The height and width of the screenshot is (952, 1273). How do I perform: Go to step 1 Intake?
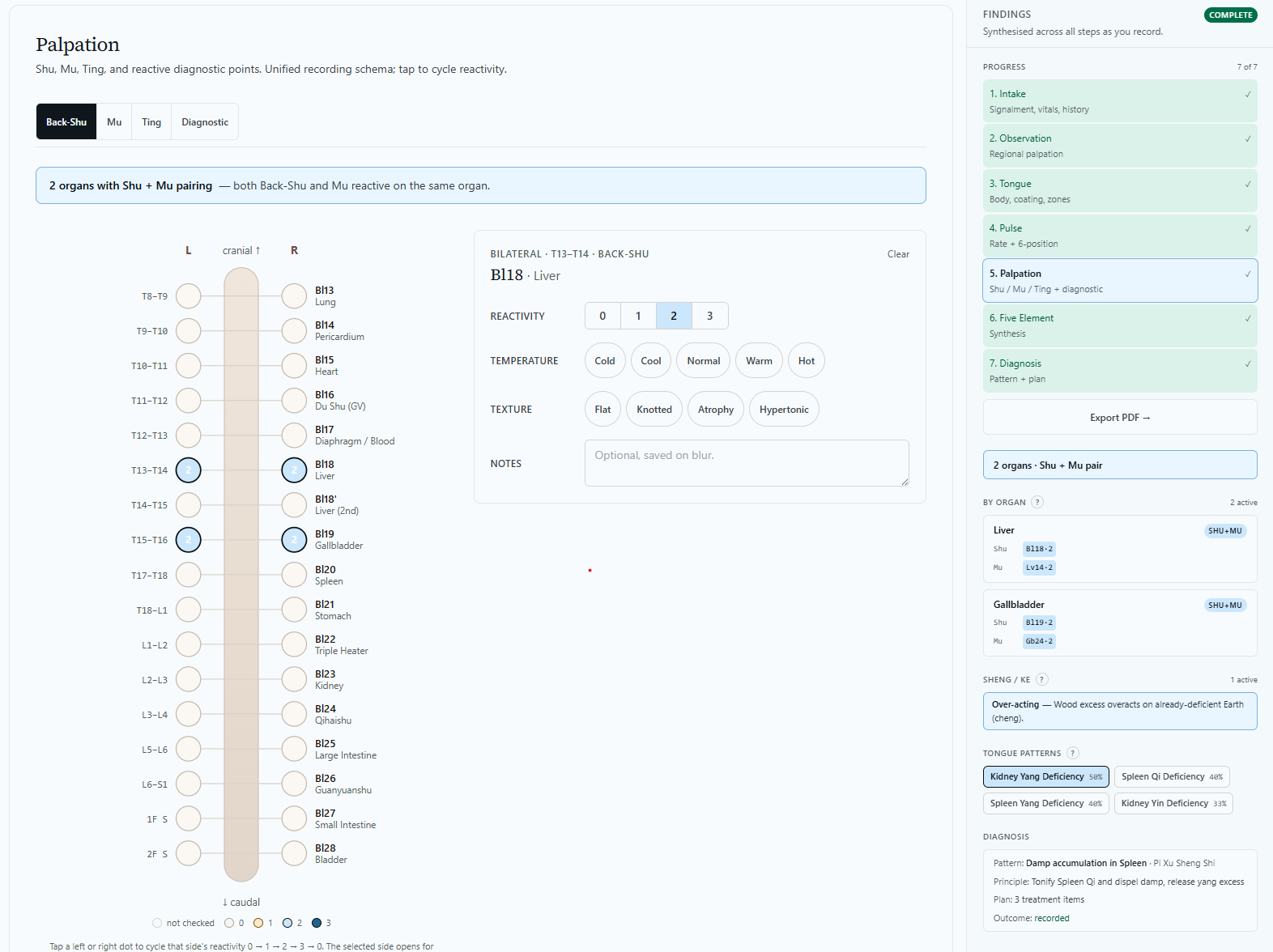[1120, 101]
